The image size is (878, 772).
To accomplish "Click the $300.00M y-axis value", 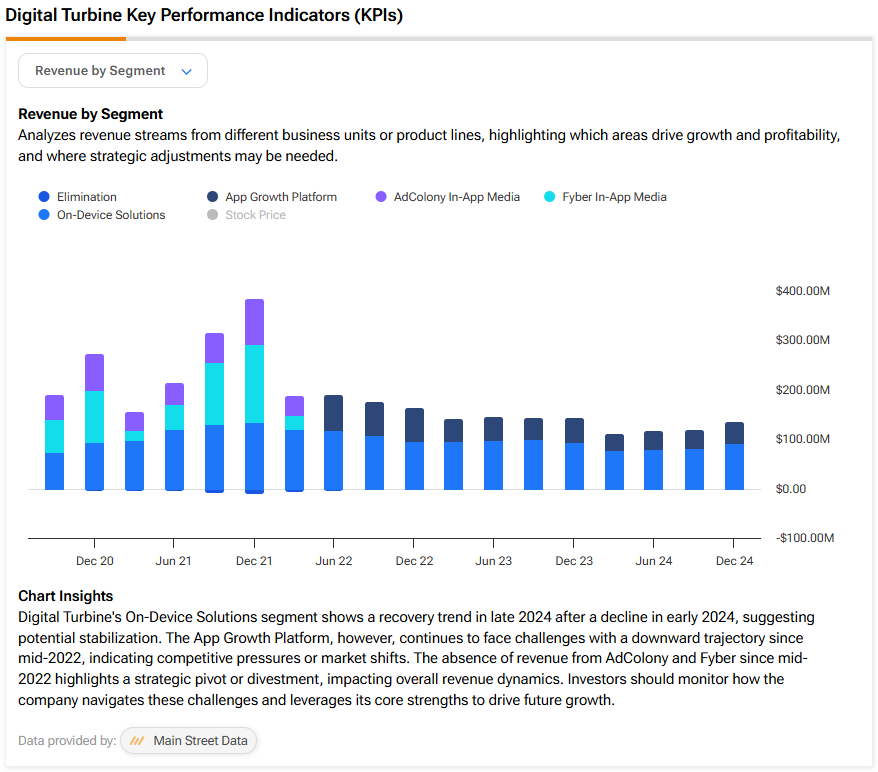I will tap(803, 340).
